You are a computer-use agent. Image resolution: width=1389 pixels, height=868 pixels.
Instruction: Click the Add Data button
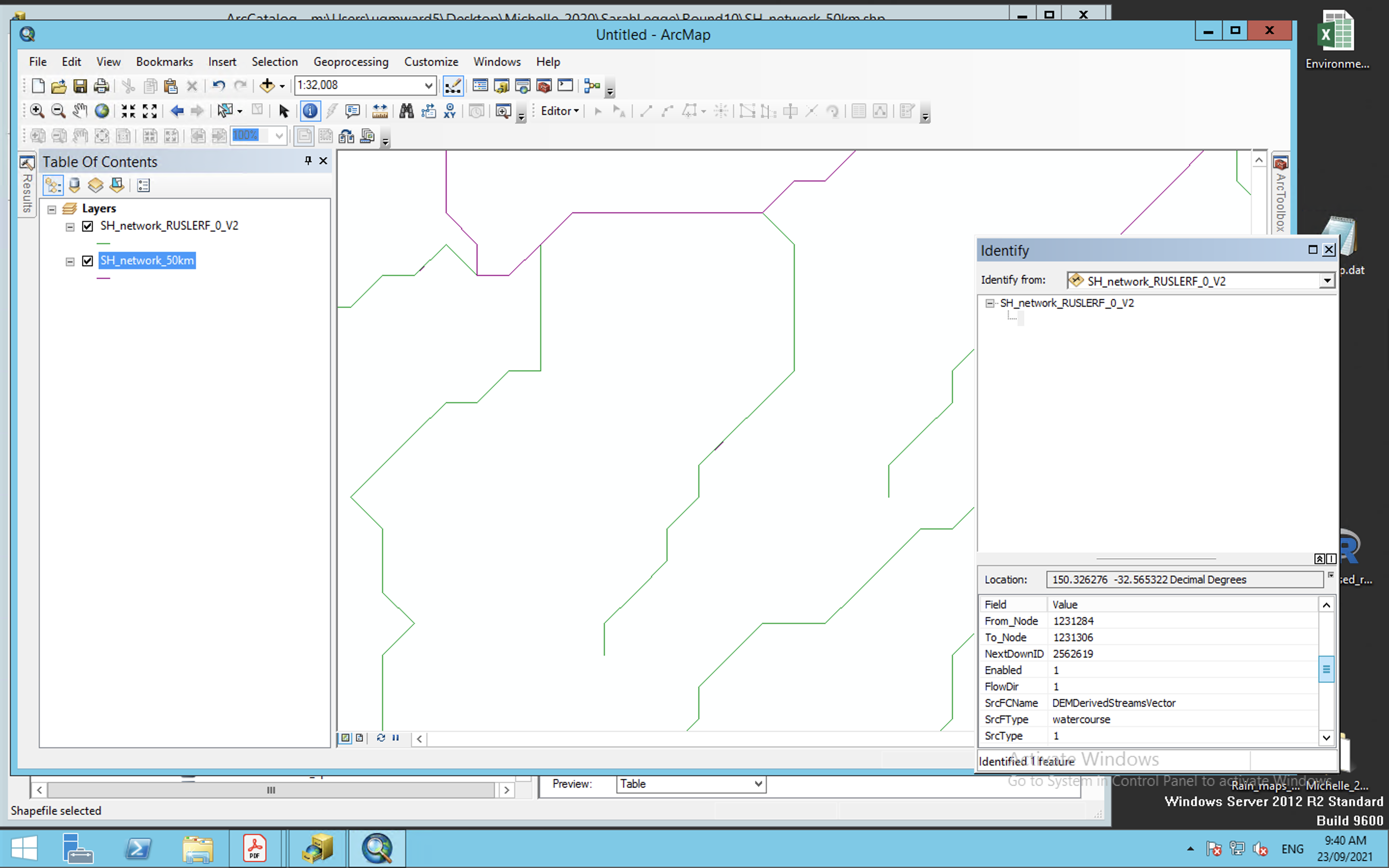pos(266,86)
